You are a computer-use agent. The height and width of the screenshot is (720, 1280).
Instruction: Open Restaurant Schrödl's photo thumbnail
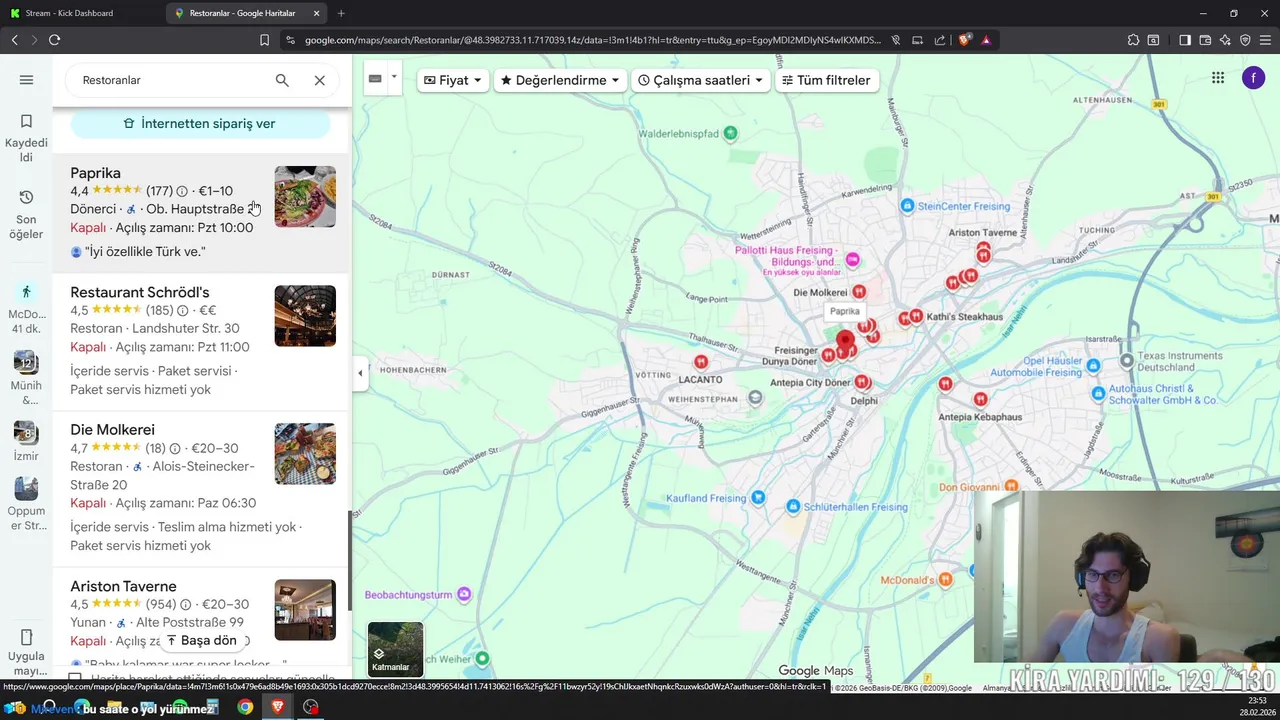[305, 316]
